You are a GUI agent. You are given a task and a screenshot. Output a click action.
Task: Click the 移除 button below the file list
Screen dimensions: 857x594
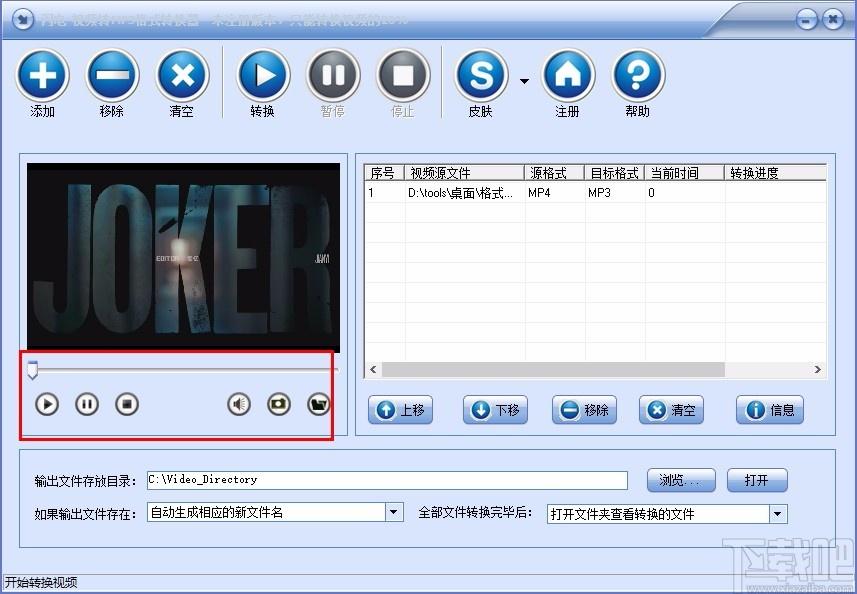[x=584, y=410]
